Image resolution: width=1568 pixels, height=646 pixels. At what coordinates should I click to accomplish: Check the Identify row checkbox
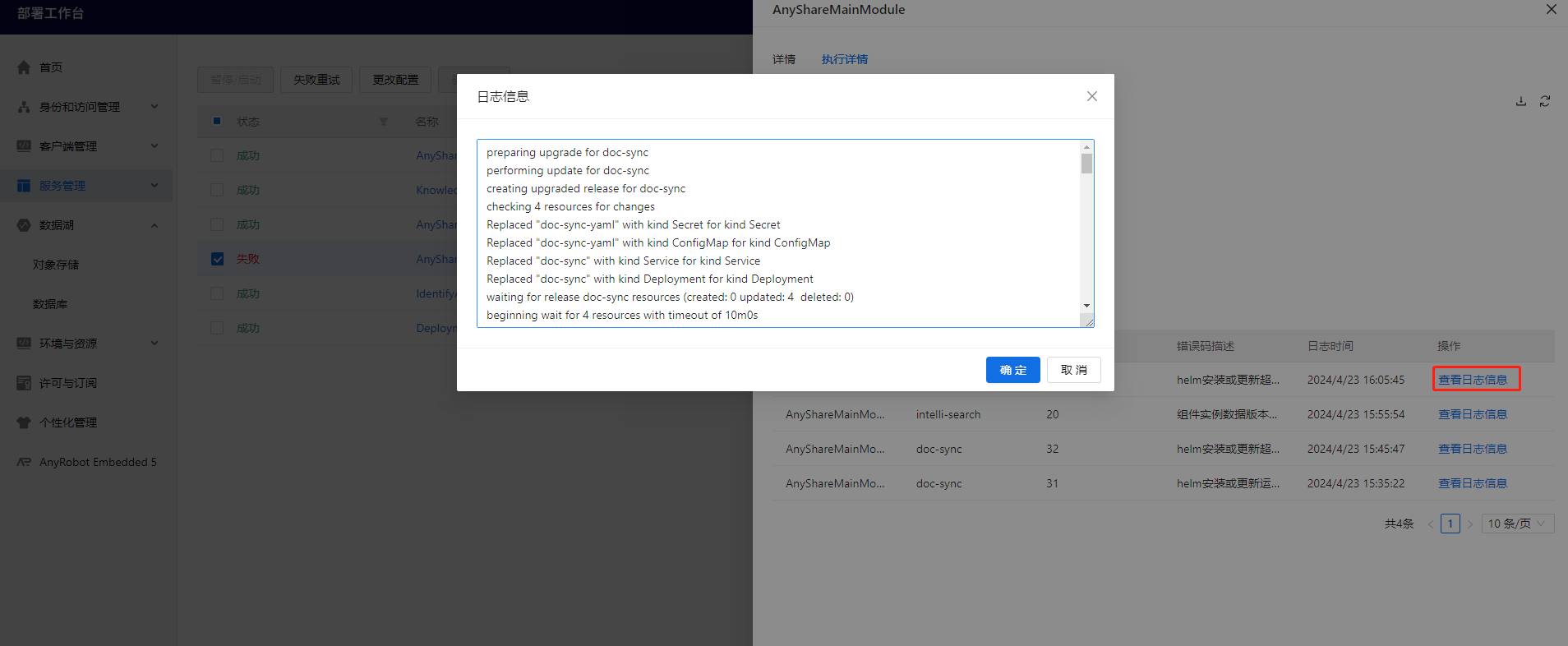click(217, 293)
